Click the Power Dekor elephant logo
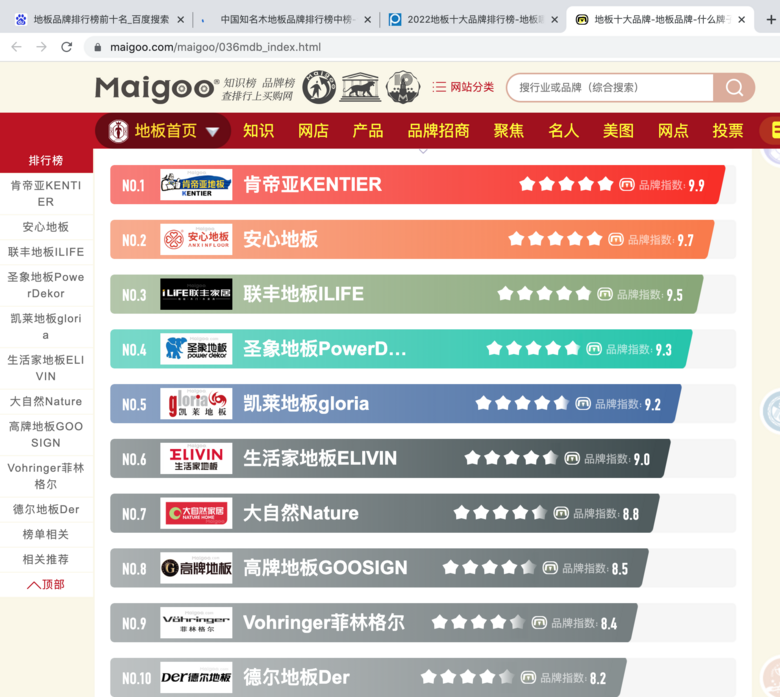This screenshot has height=697, width=780. click(196, 349)
